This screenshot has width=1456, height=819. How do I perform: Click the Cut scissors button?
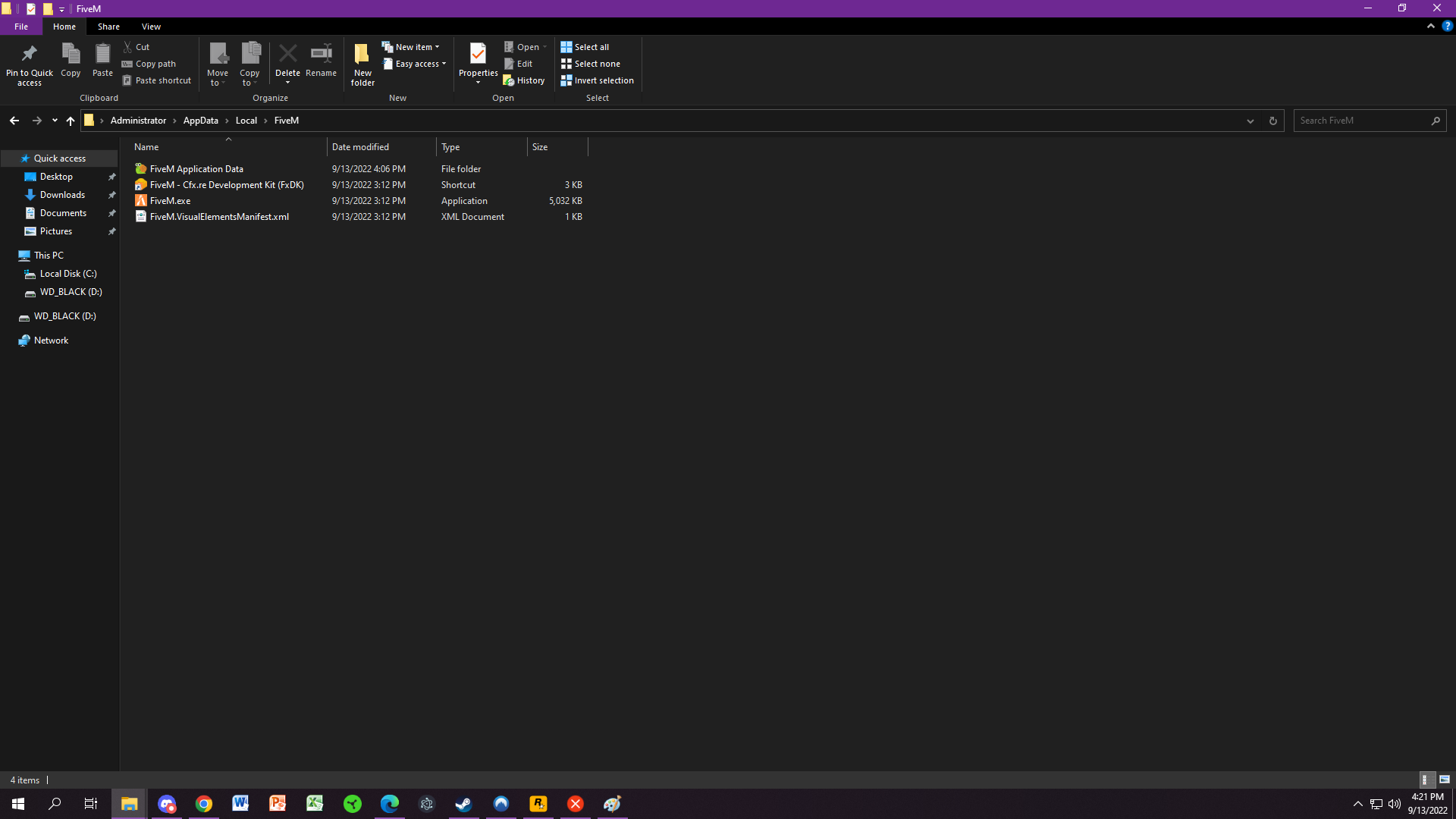click(x=136, y=47)
